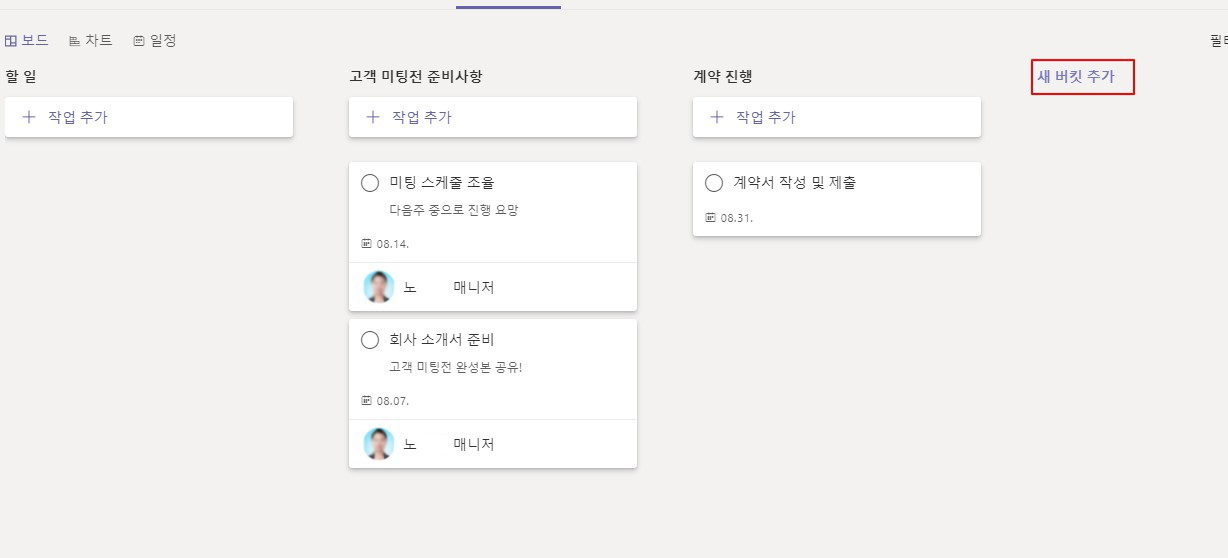Open the filter menu at top right
This screenshot has width=1228, height=558.
pyautogui.click(x=1218, y=41)
